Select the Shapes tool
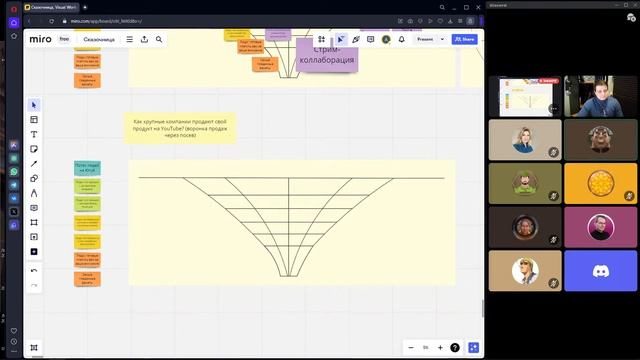The height and width of the screenshot is (360, 640). (x=34, y=178)
